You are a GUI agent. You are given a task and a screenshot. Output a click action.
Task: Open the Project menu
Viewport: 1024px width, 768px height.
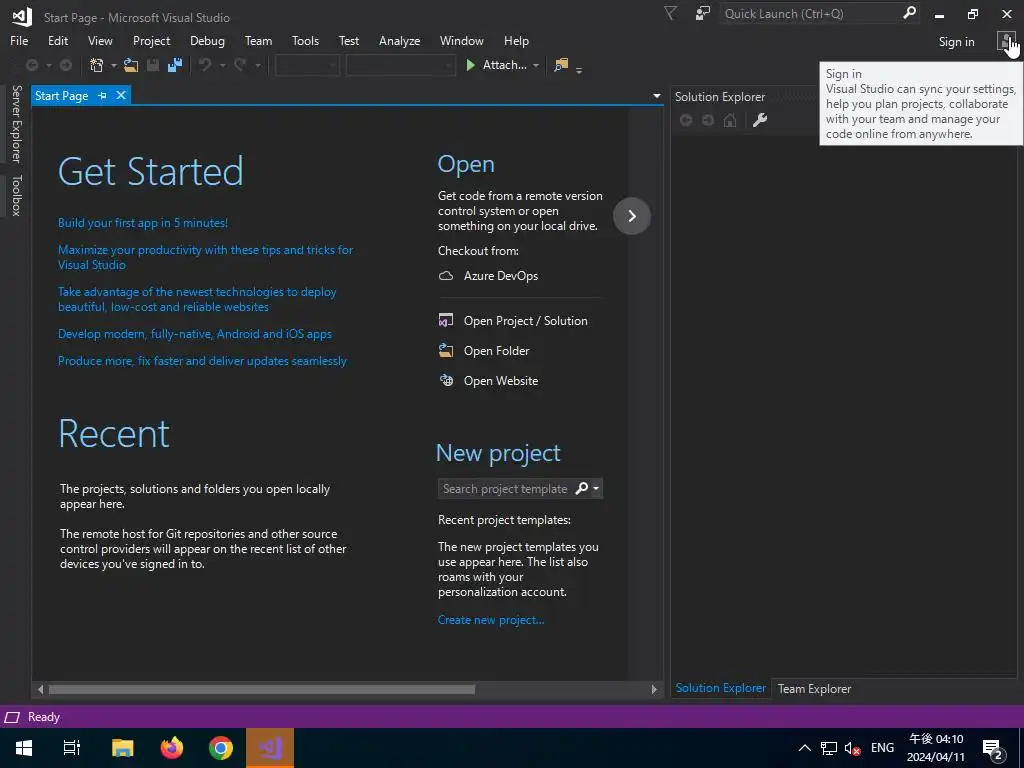(152, 40)
